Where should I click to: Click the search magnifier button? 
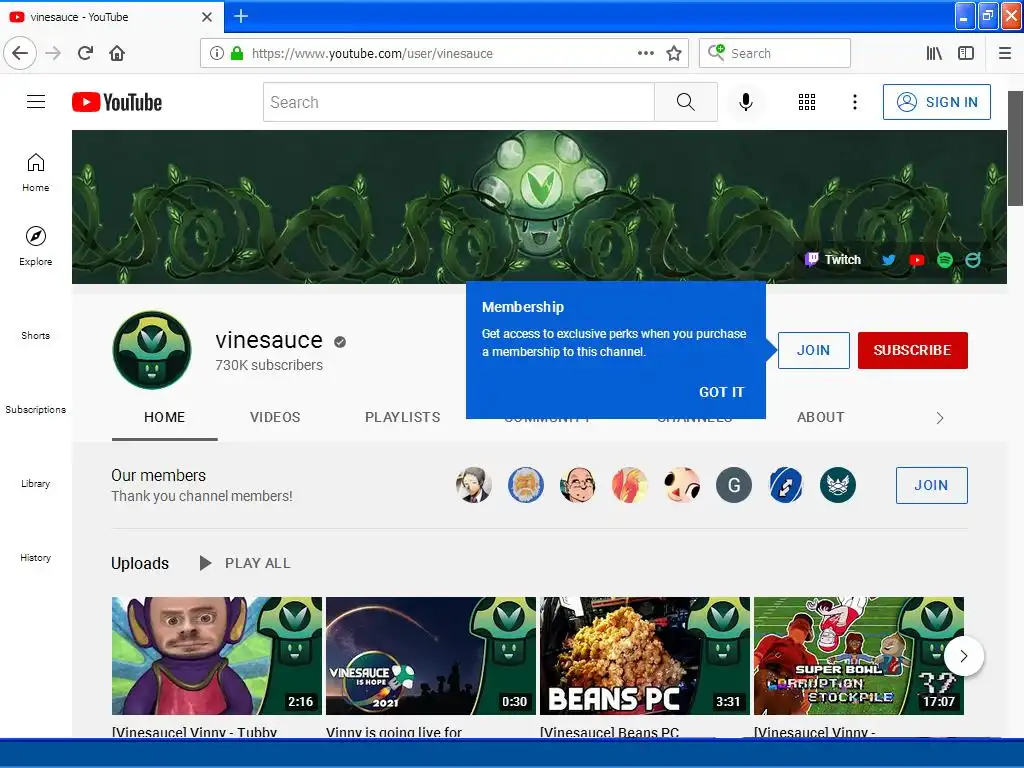tap(686, 102)
